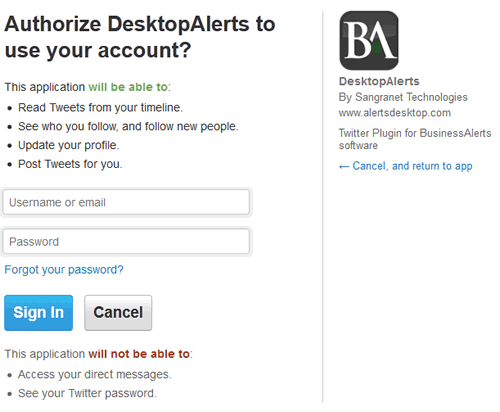Click the Authorize DesktopAlerts heading
The height and width of the screenshot is (412, 500).
(x=140, y=37)
